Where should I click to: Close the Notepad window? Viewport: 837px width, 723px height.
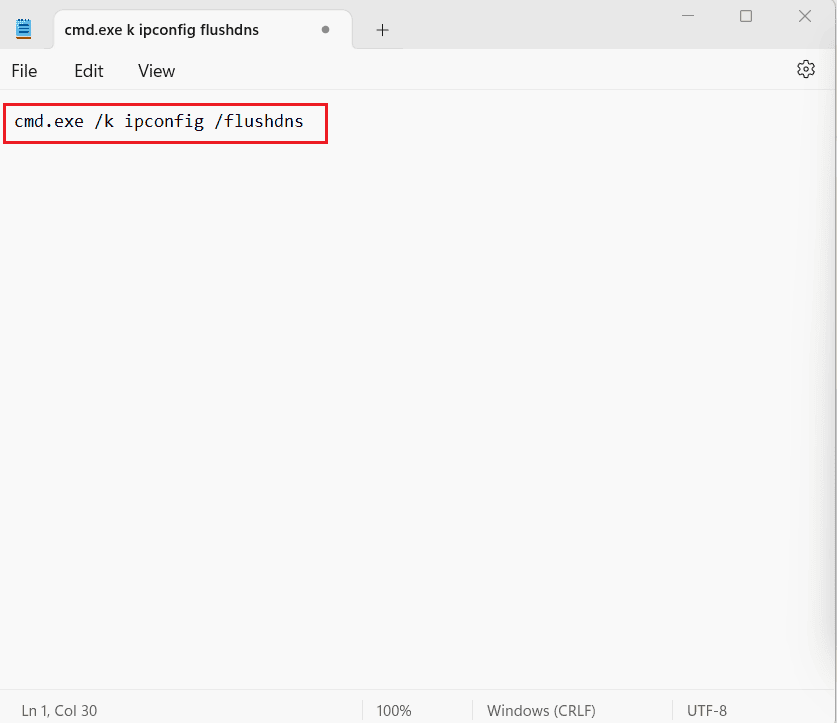point(804,17)
